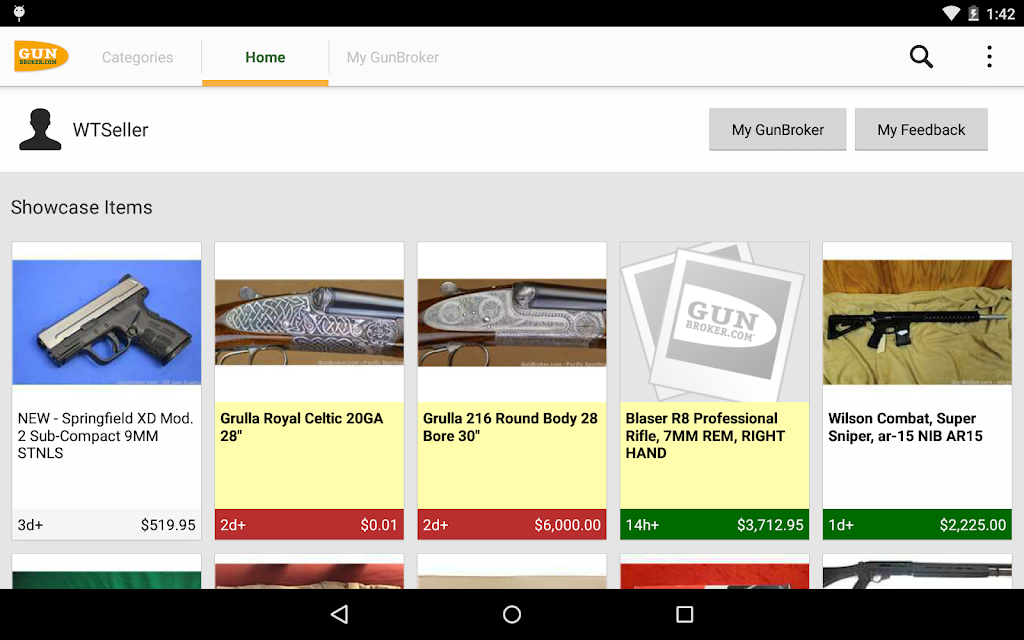Tap "NEW - Springfield XD Mod. 2" title

[105, 436]
